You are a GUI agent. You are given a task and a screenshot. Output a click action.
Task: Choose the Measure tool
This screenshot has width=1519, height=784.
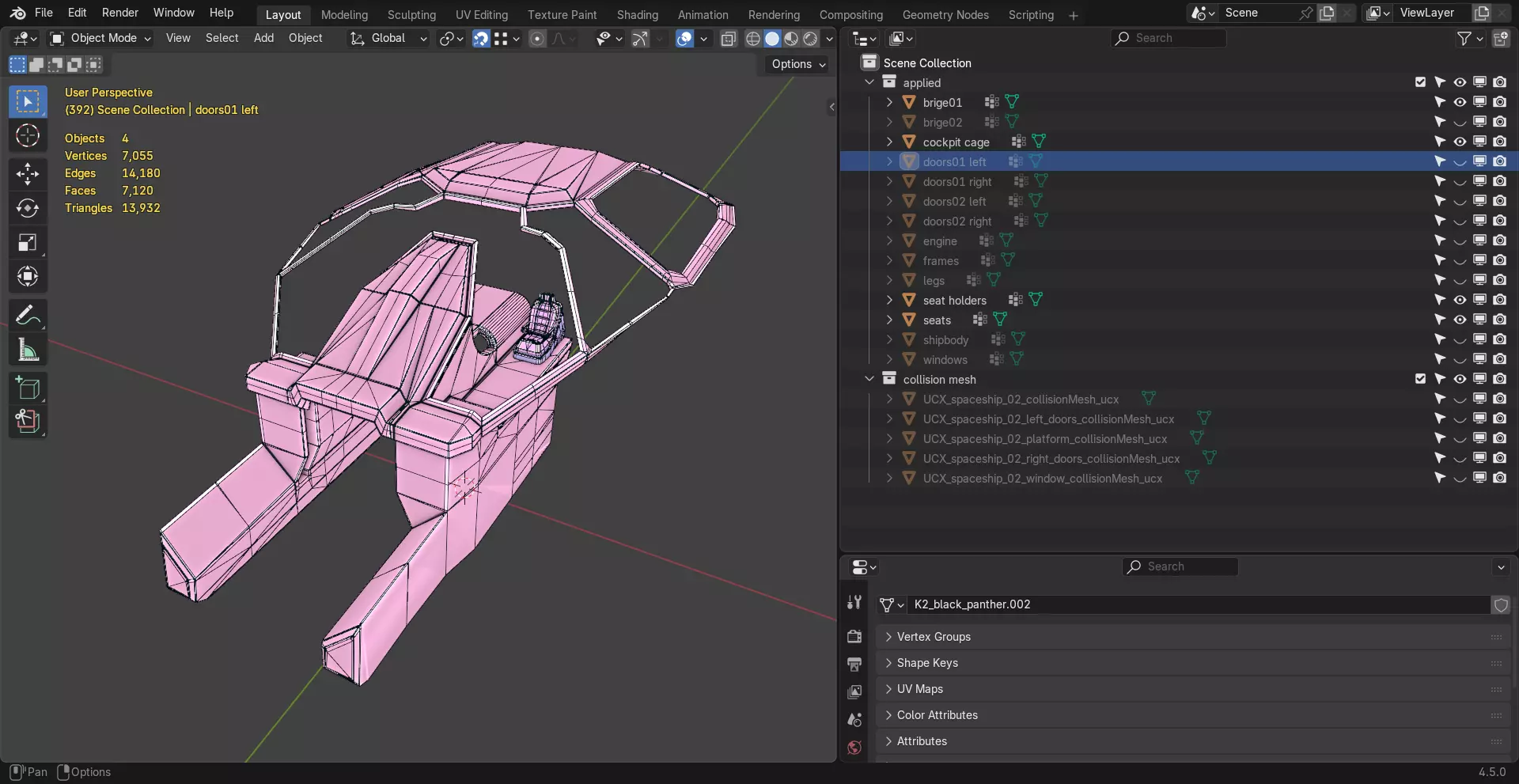(28, 350)
